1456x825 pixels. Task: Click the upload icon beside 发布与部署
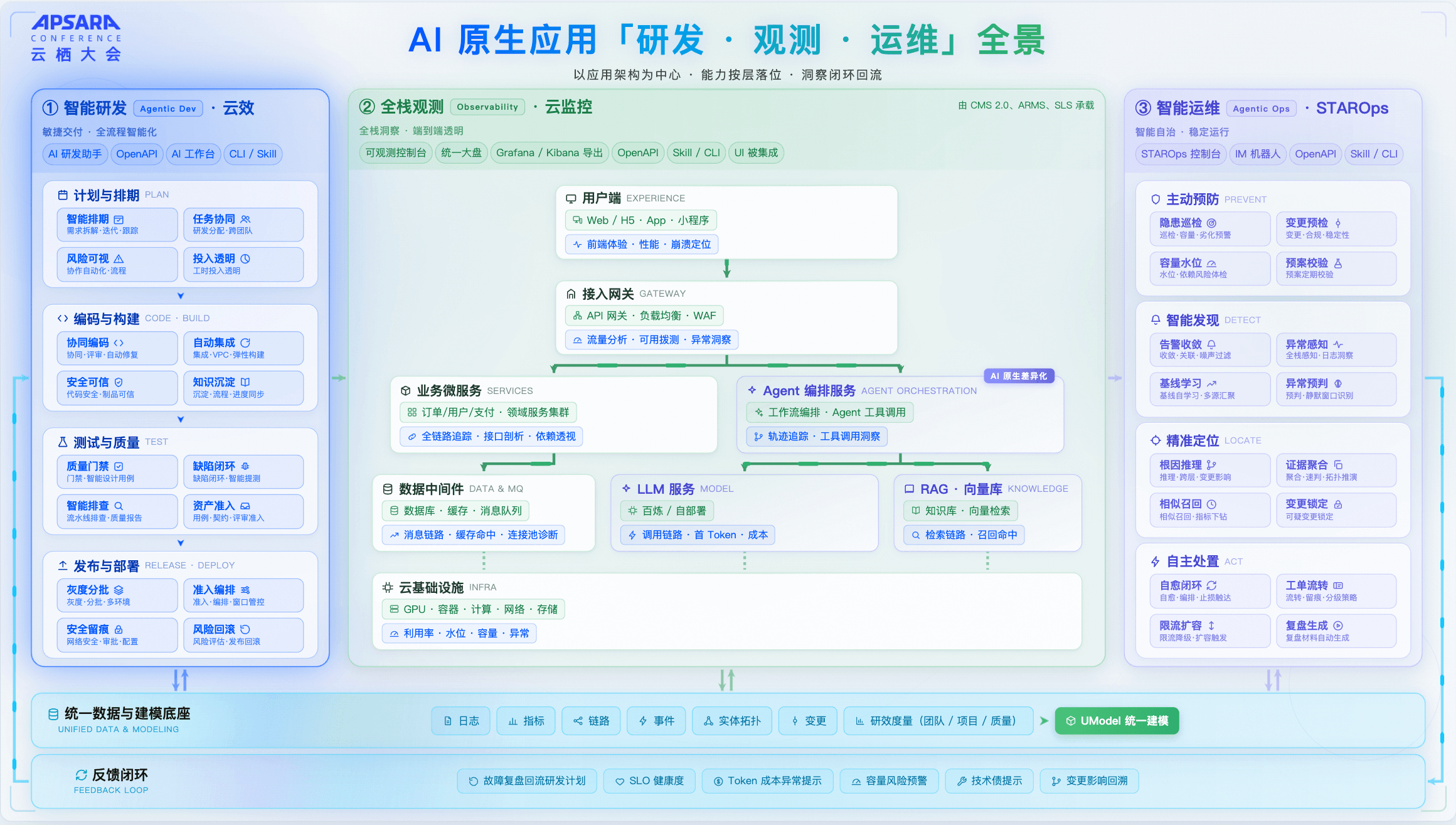63,566
